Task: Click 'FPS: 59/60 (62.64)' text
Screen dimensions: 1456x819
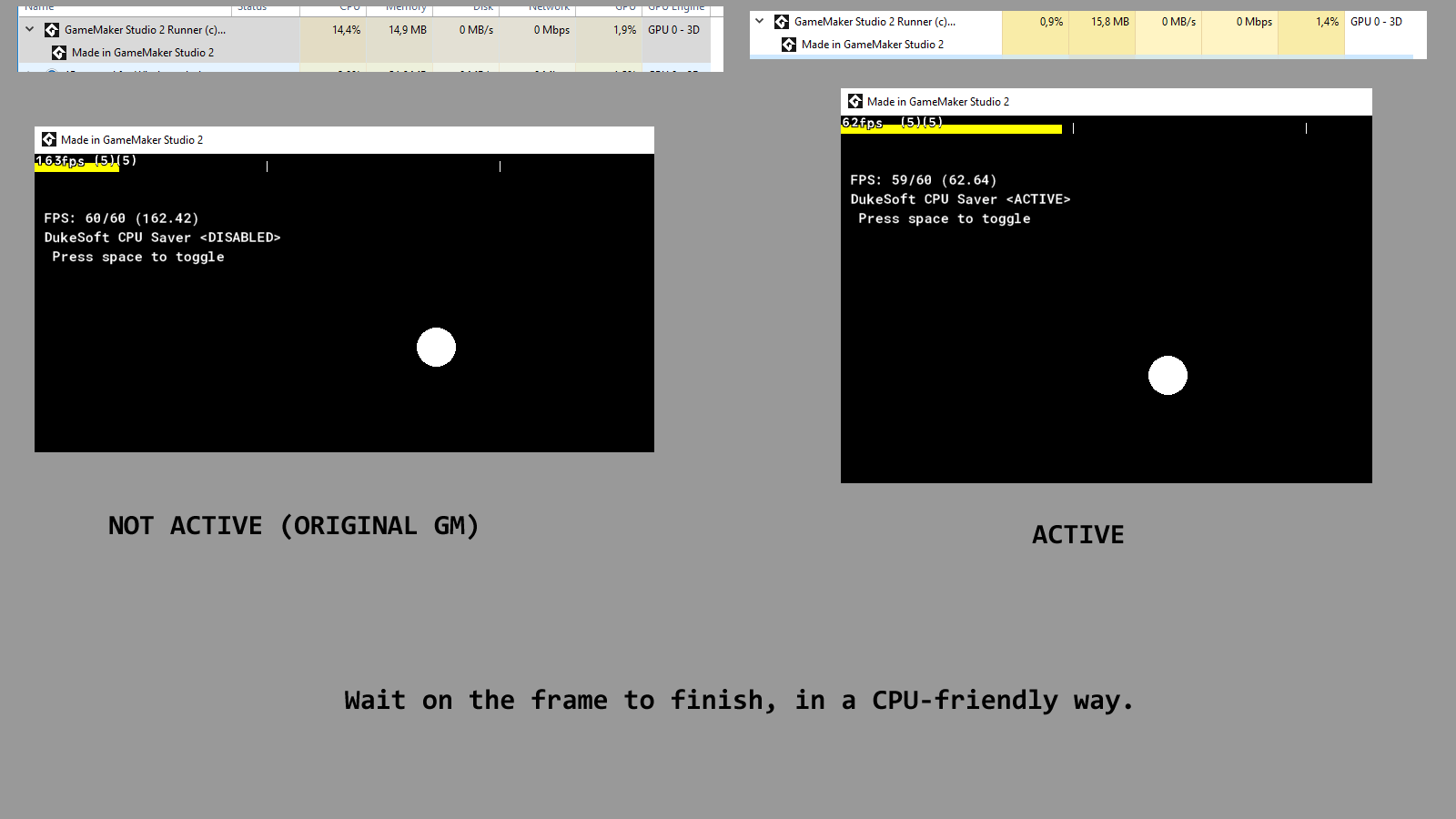Action: [924, 180]
